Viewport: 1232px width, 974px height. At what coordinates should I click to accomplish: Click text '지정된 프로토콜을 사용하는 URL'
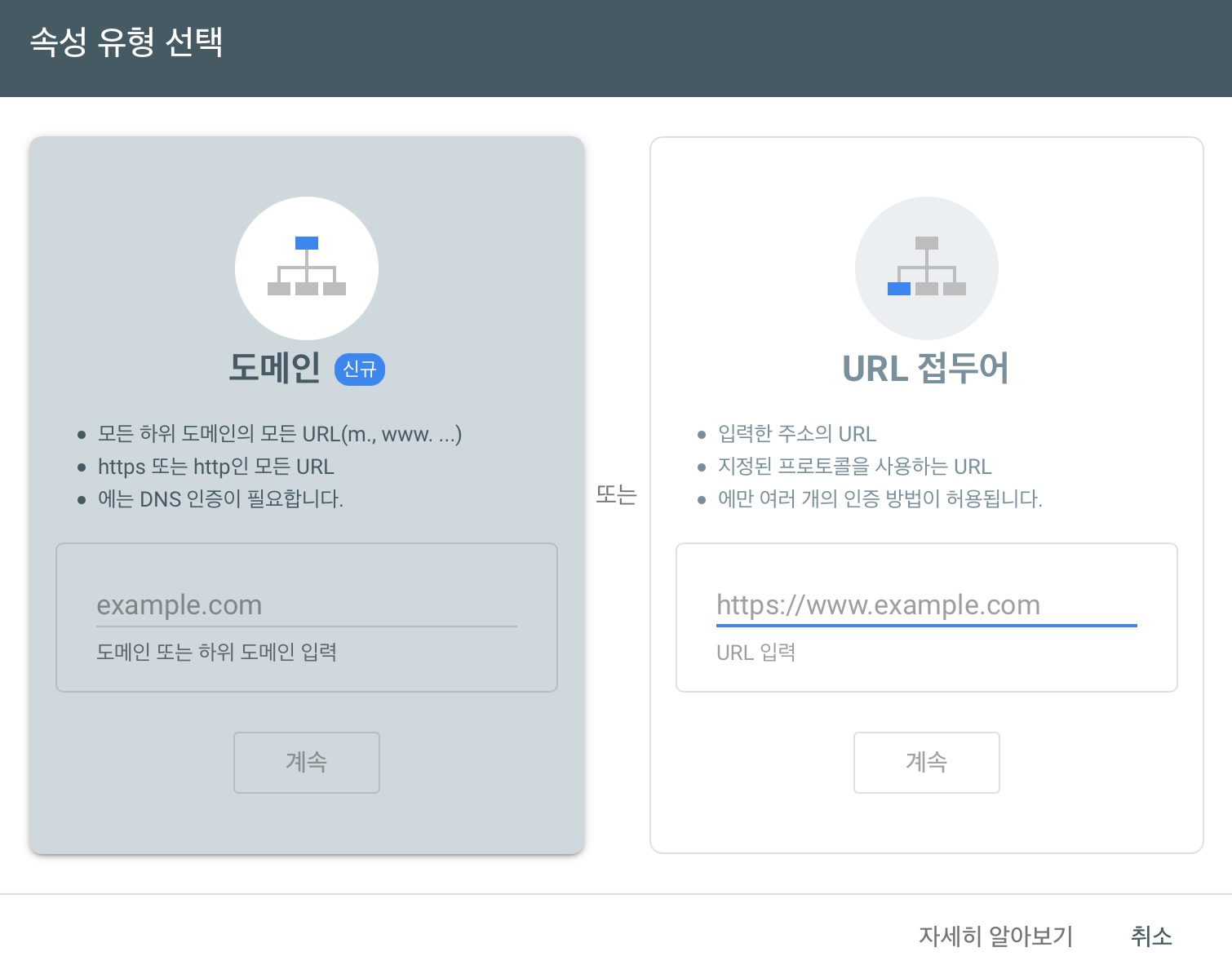tap(855, 467)
